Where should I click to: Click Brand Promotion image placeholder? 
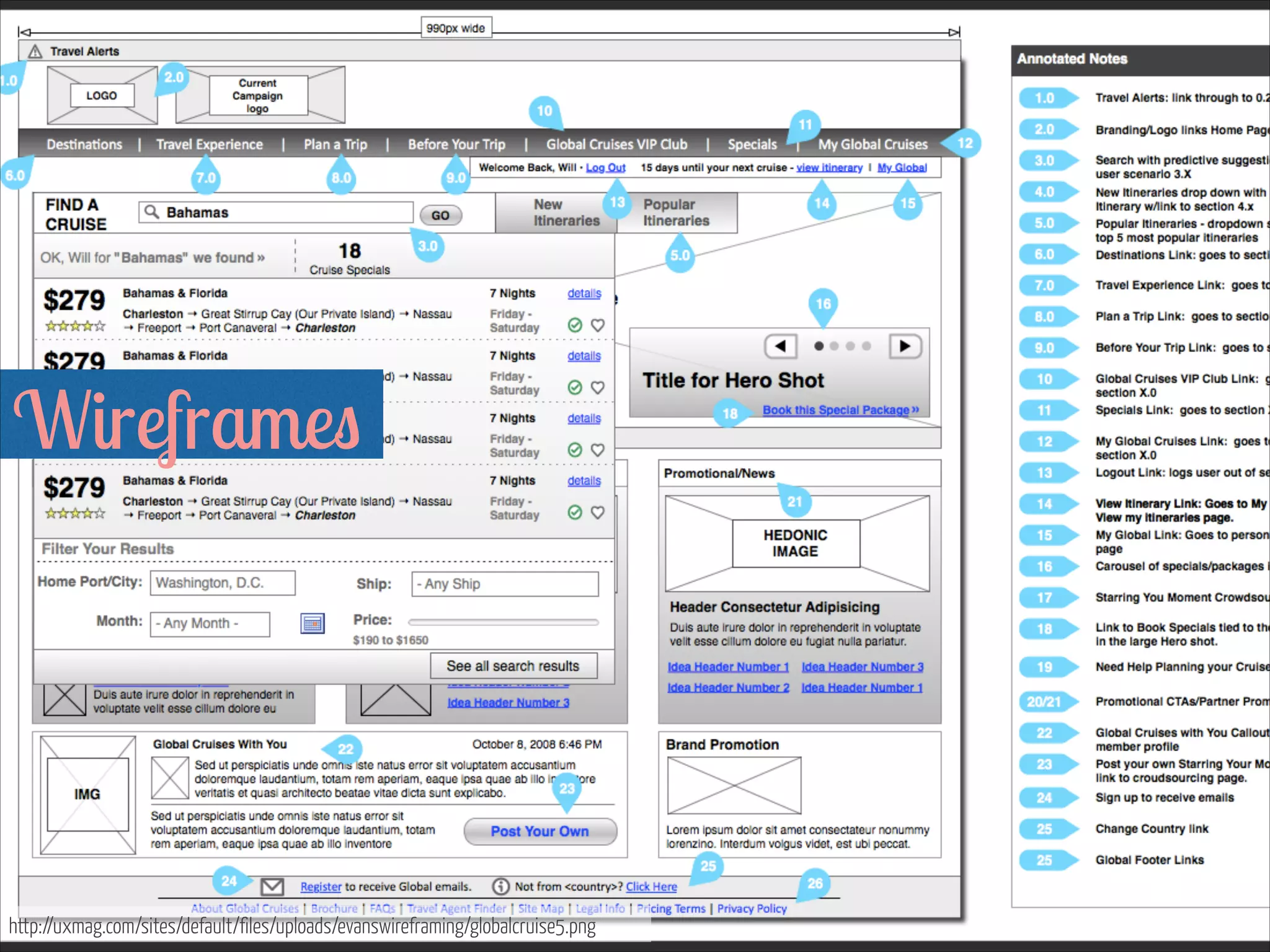[734, 785]
